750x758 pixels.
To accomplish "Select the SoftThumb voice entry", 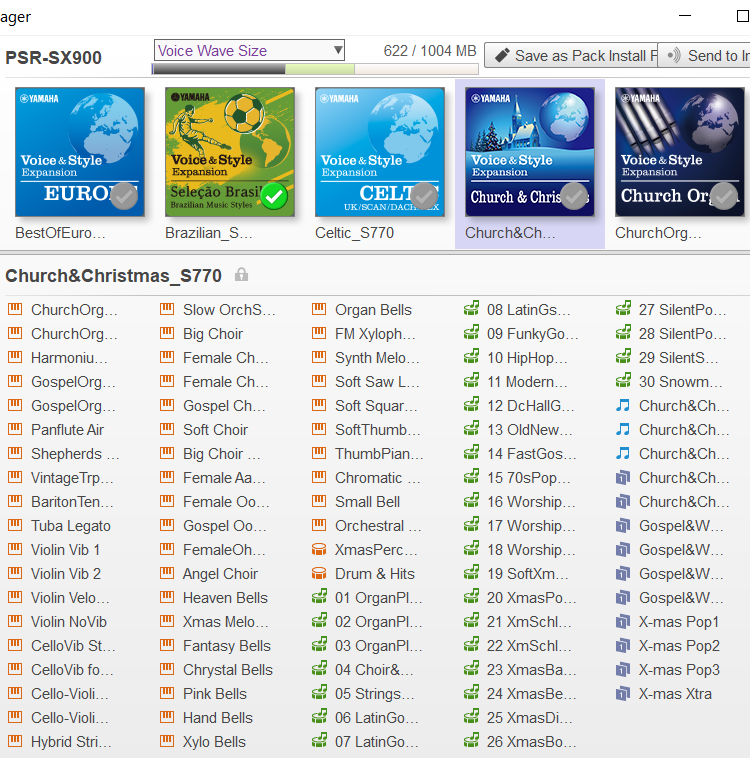I will [x=367, y=430].
